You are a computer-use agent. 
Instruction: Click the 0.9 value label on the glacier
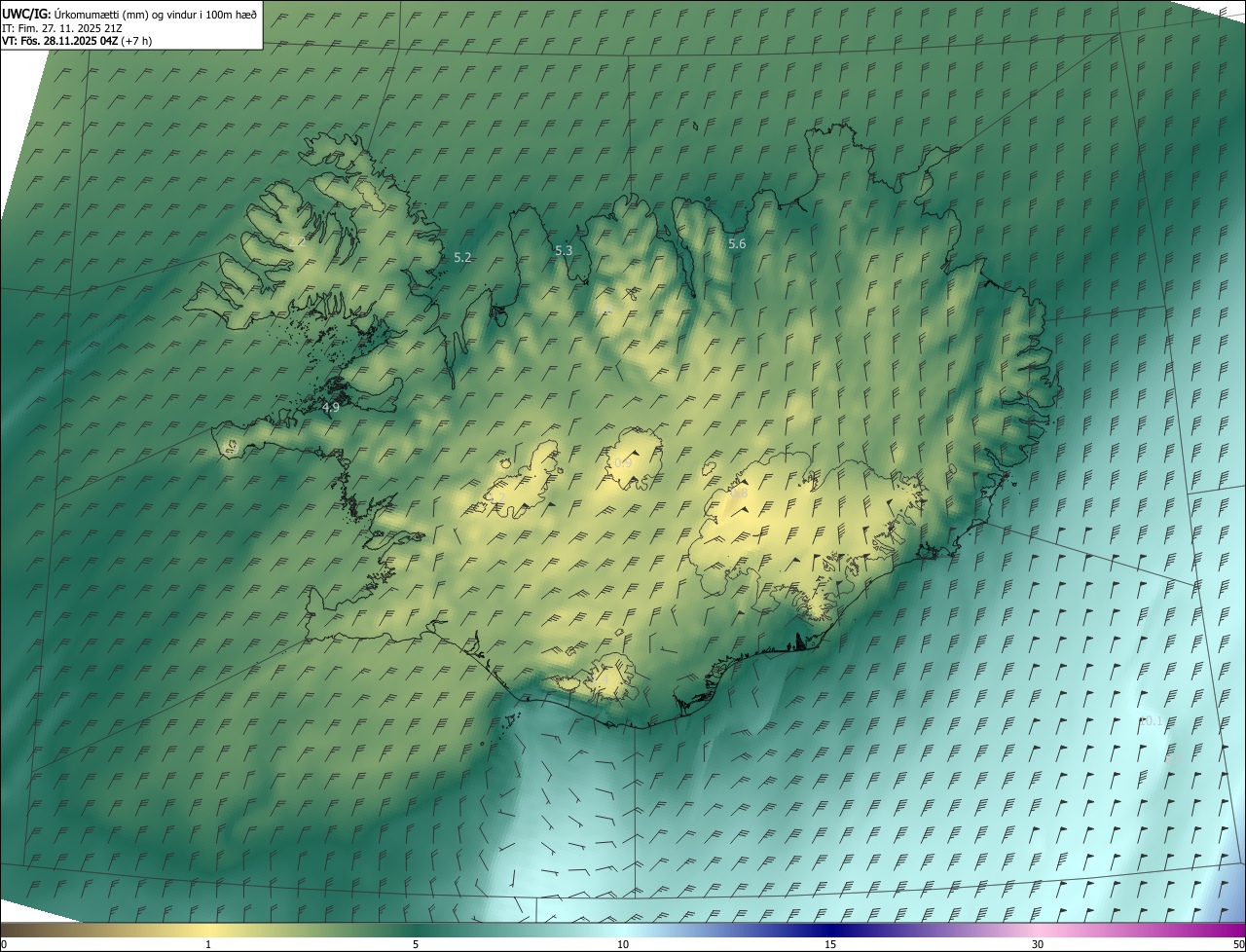coord(623,463)
